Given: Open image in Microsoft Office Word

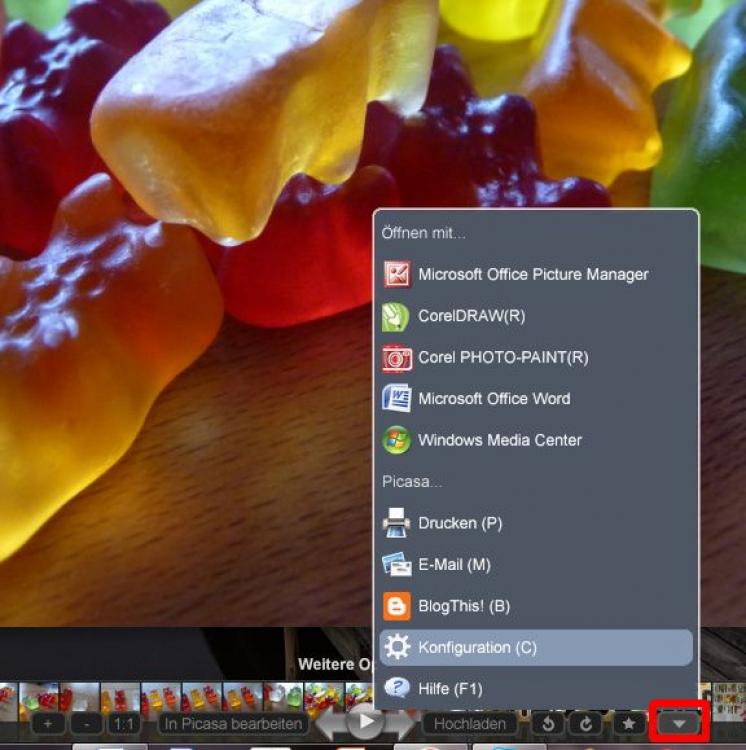Looking at the screenshot, I should (x=494, y=398).
